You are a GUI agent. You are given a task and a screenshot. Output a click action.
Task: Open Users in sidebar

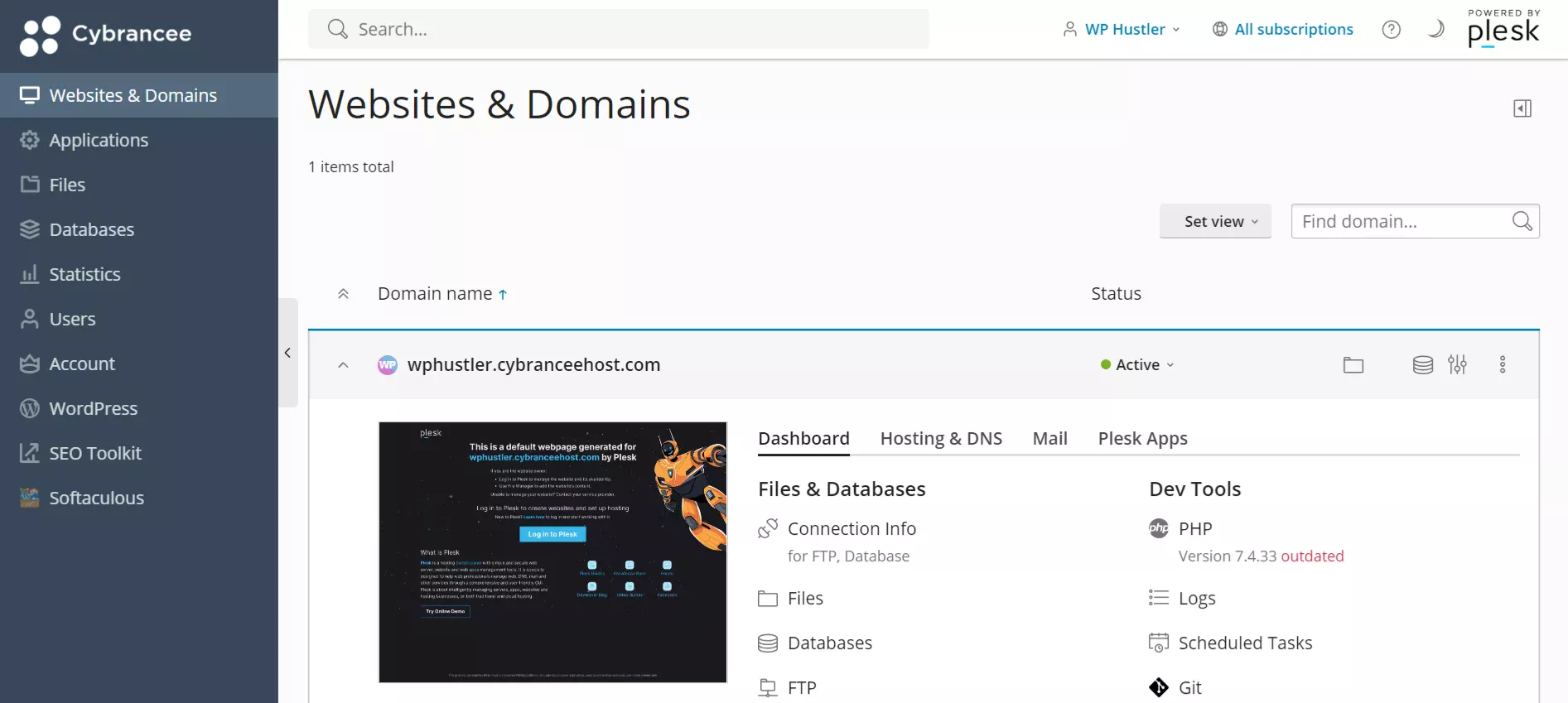(139, 319)
